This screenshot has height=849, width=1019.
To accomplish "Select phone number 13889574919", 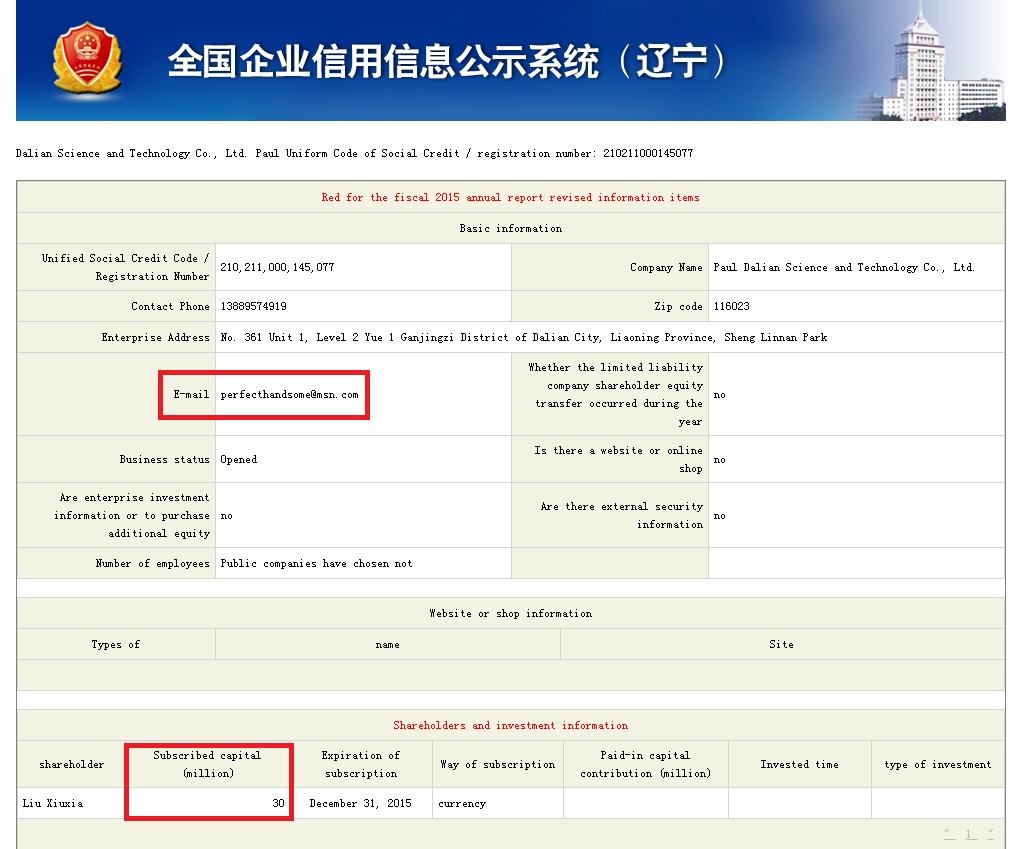I will (x=253, y=306).
